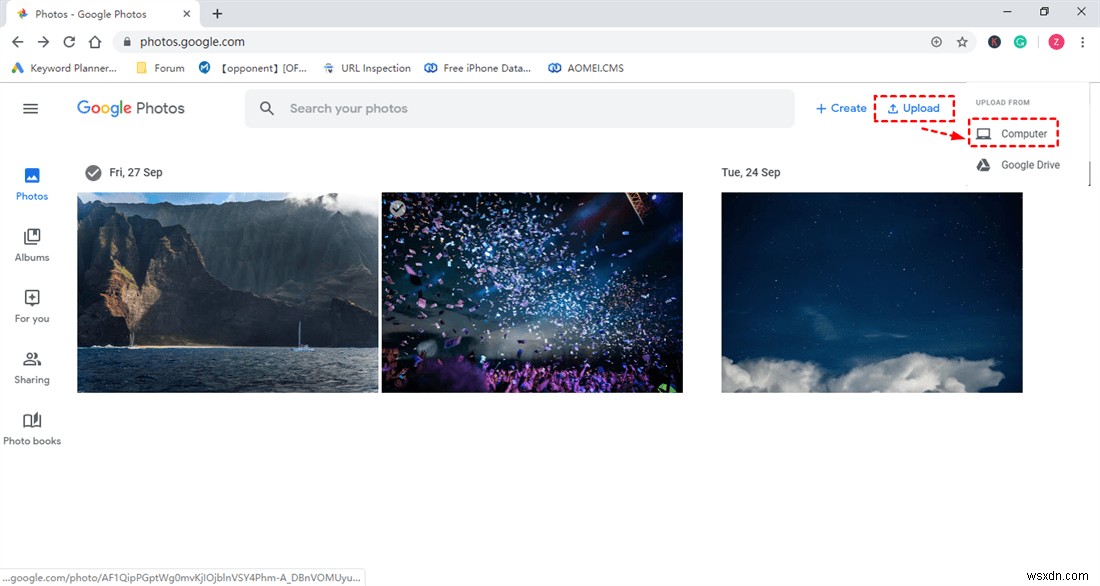
Task: Open For you in the sidebar
Action: [32, 307]
